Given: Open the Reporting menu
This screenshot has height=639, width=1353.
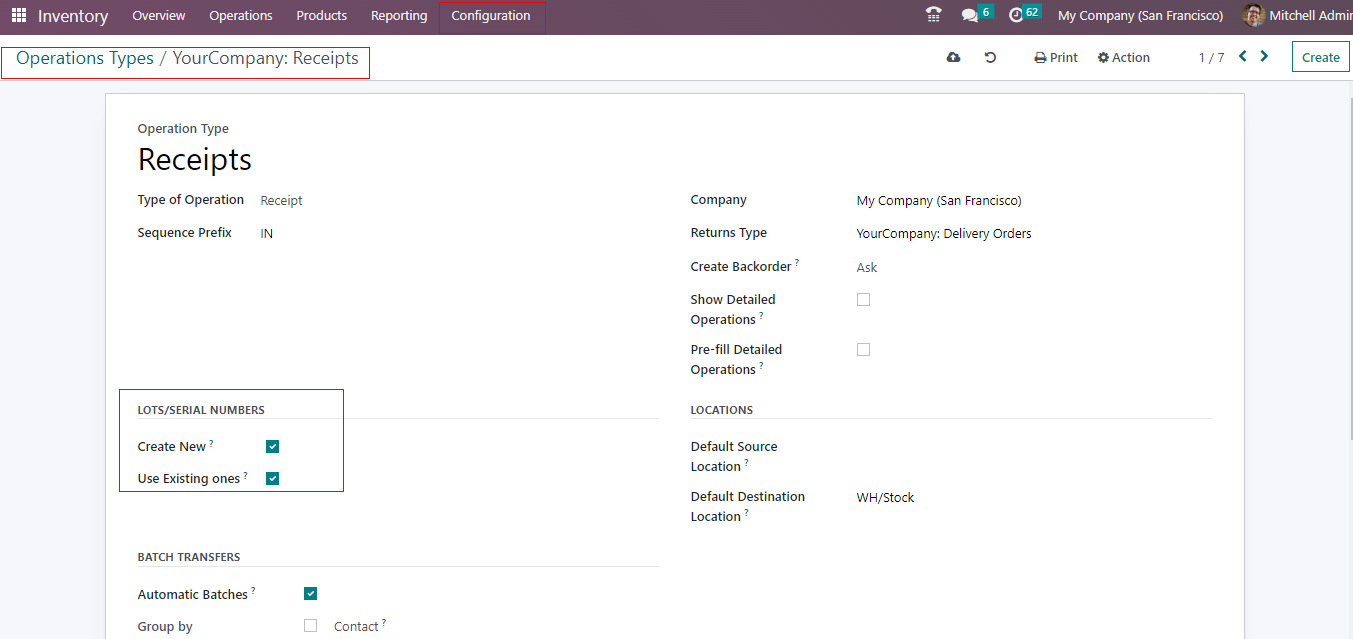Looking at the screenshot, I should coord(399,16).
